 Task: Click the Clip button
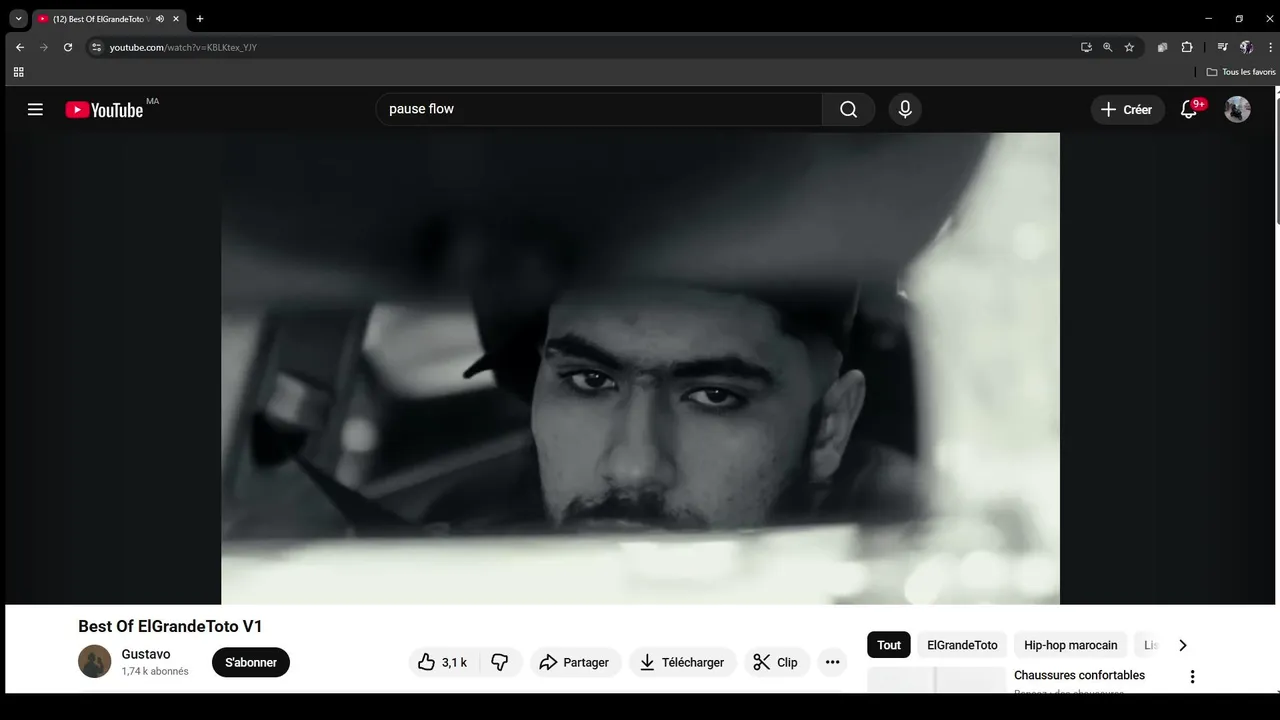[x=776, y=662]
